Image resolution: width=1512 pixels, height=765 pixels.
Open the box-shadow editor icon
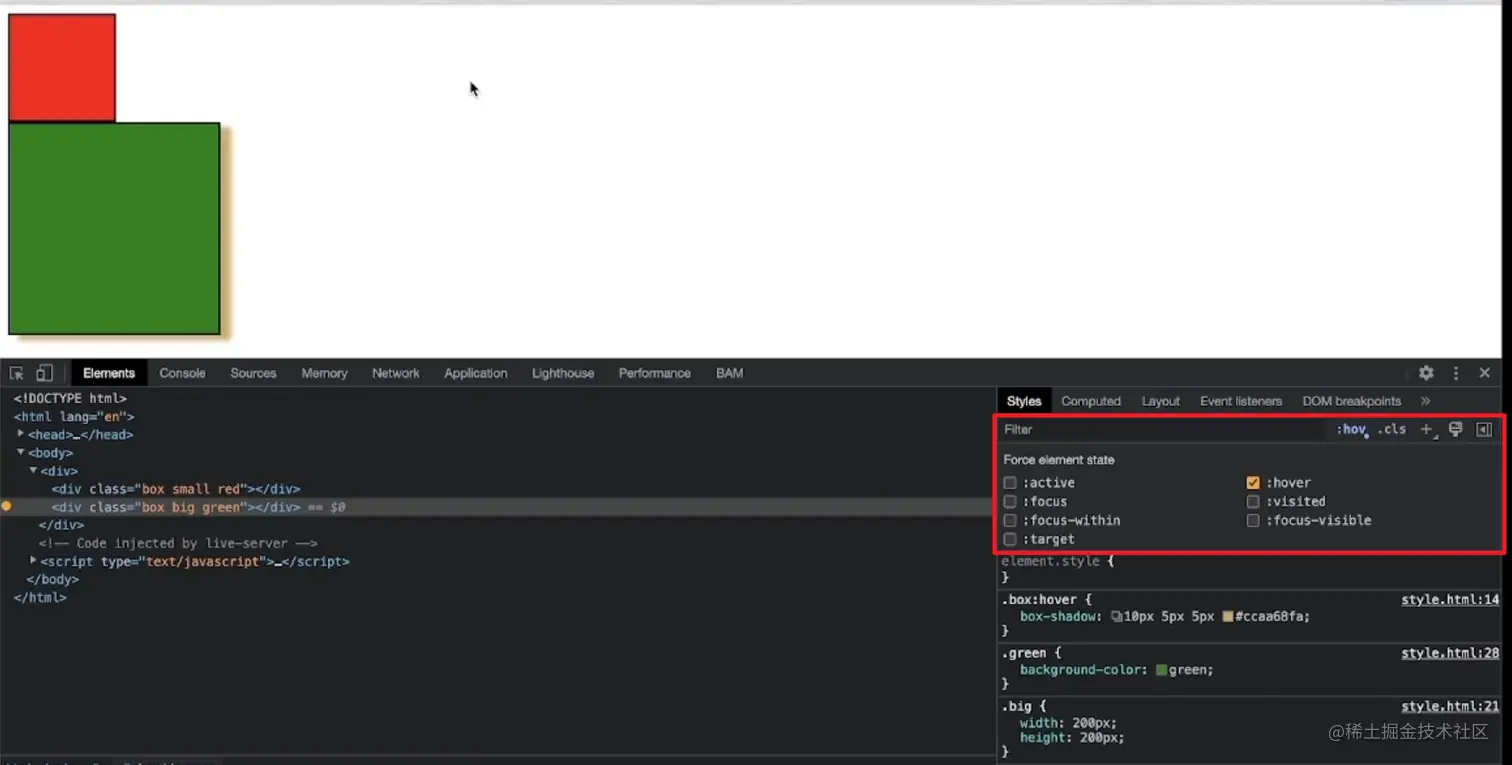coord(1116,617)
